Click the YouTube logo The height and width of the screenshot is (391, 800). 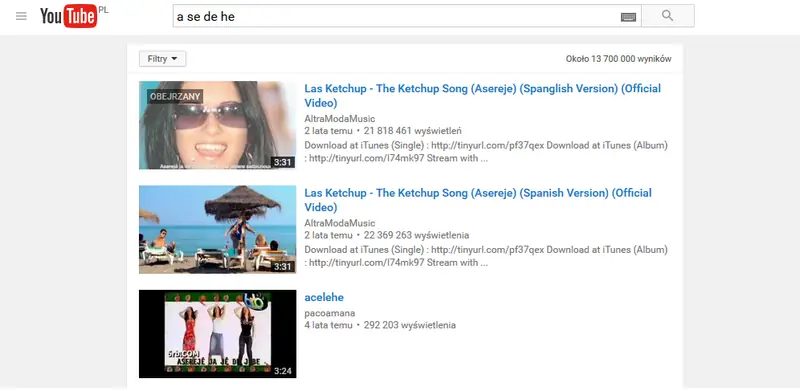click(68, 16)
